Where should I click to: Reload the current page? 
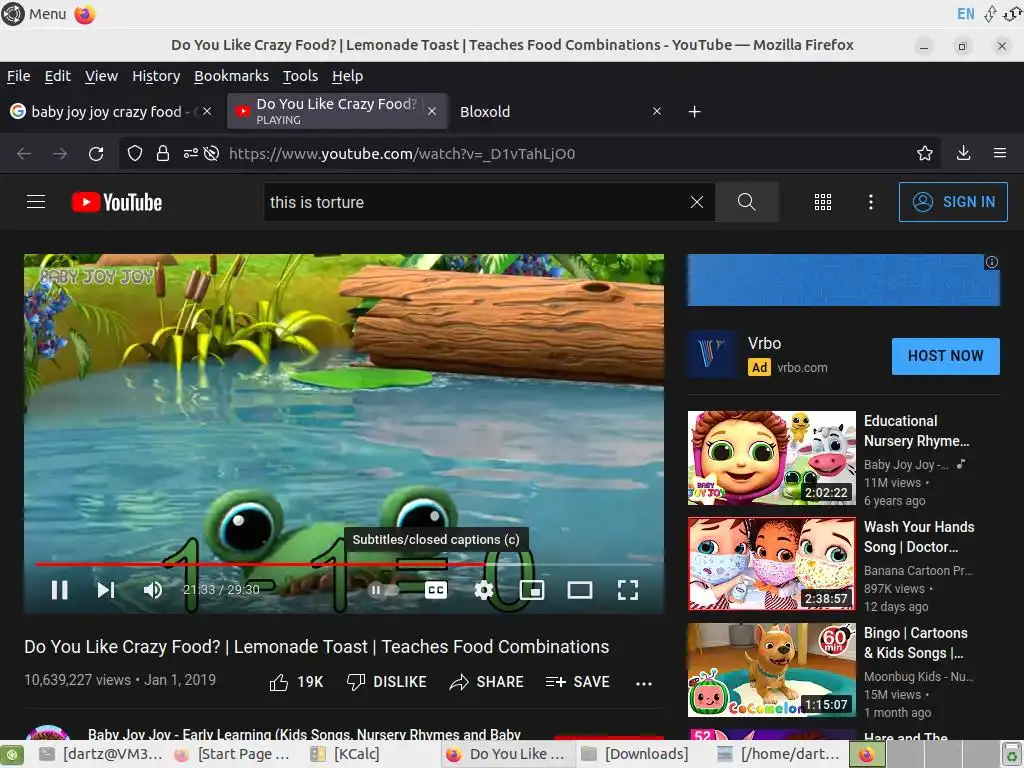pyautogui.click(x=96, y=153)
